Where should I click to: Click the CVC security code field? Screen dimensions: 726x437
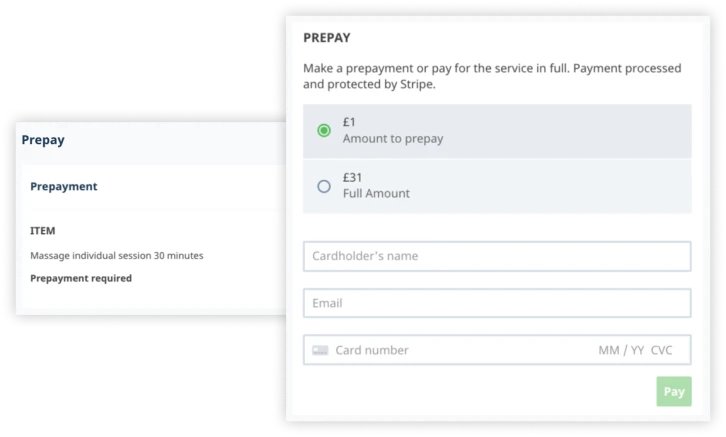point(662,350)
